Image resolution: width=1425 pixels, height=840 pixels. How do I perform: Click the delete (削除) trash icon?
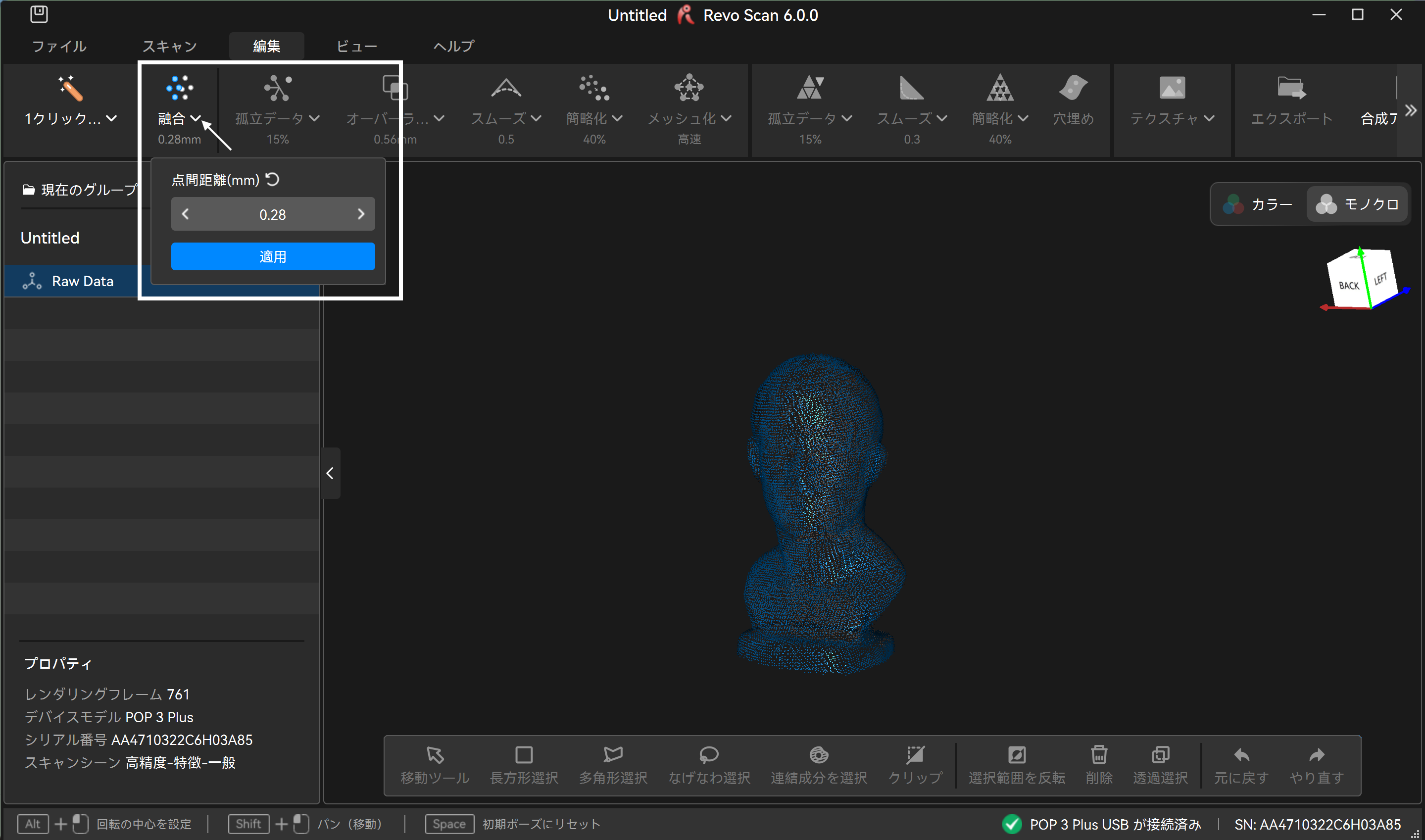[x=1098, y=755]
